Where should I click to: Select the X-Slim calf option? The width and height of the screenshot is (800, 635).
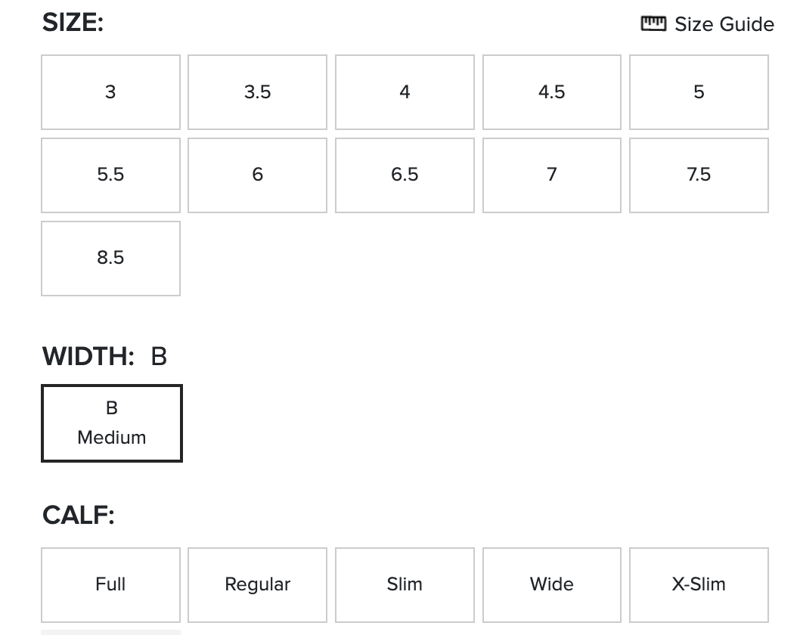pos(698,585)
